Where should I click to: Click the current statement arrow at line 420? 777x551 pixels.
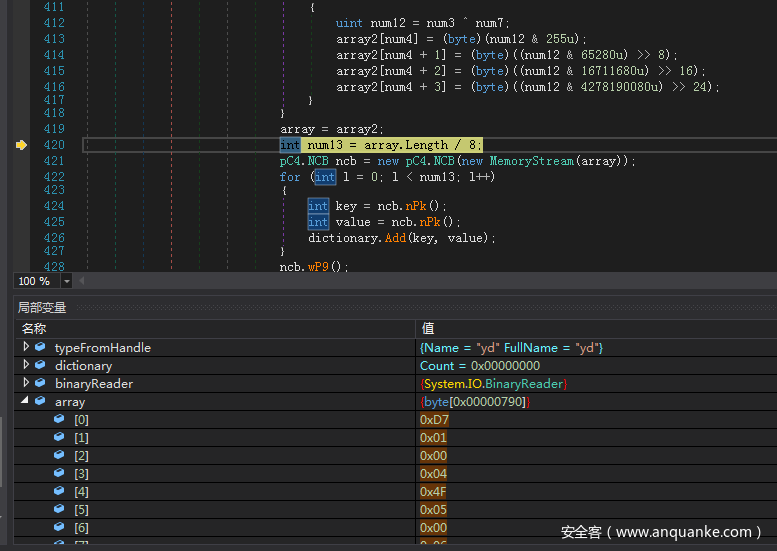point(21,145)
